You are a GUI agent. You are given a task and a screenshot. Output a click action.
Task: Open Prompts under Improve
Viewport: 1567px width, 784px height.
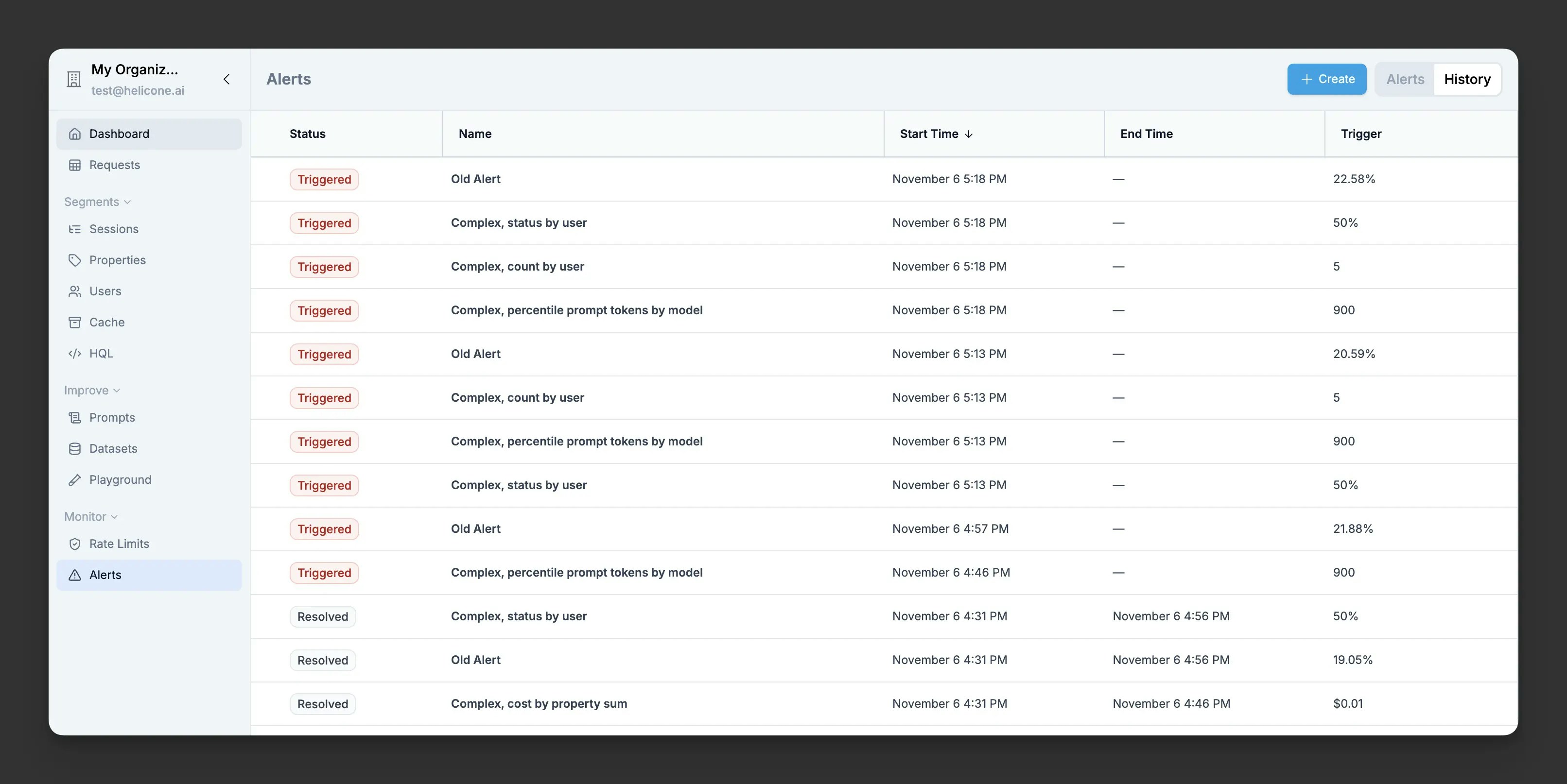point(112,418)
